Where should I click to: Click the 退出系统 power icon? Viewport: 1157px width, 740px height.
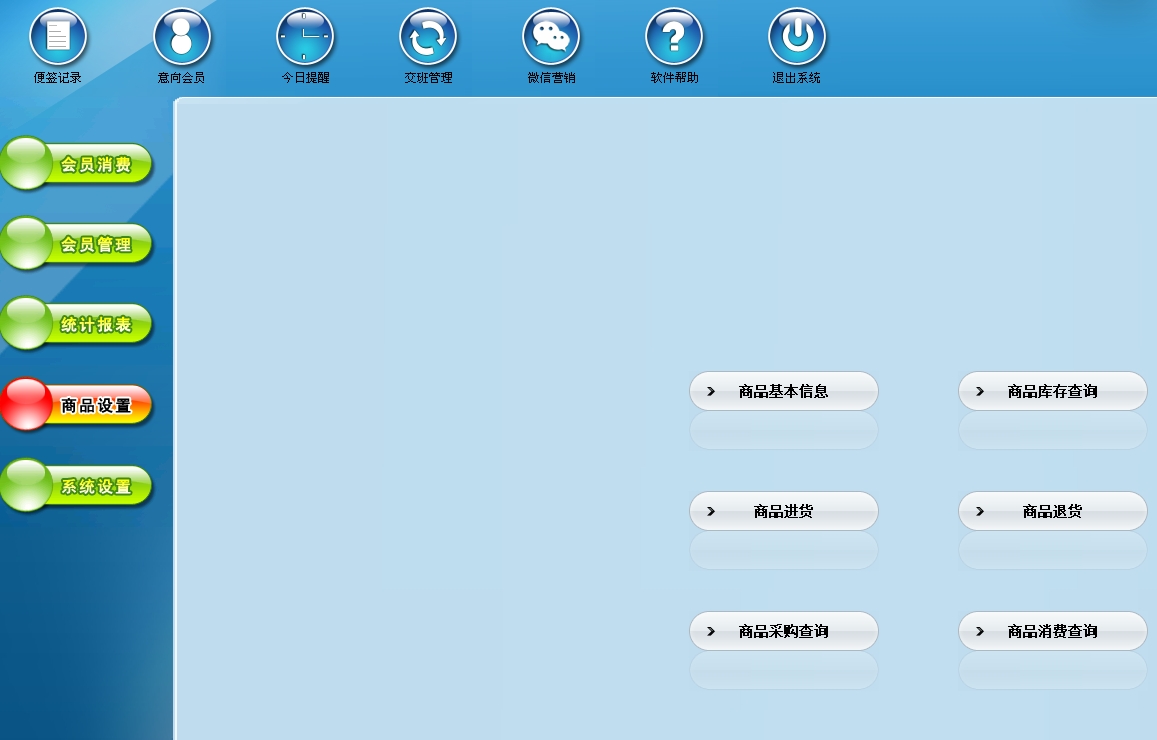[797, 37]
